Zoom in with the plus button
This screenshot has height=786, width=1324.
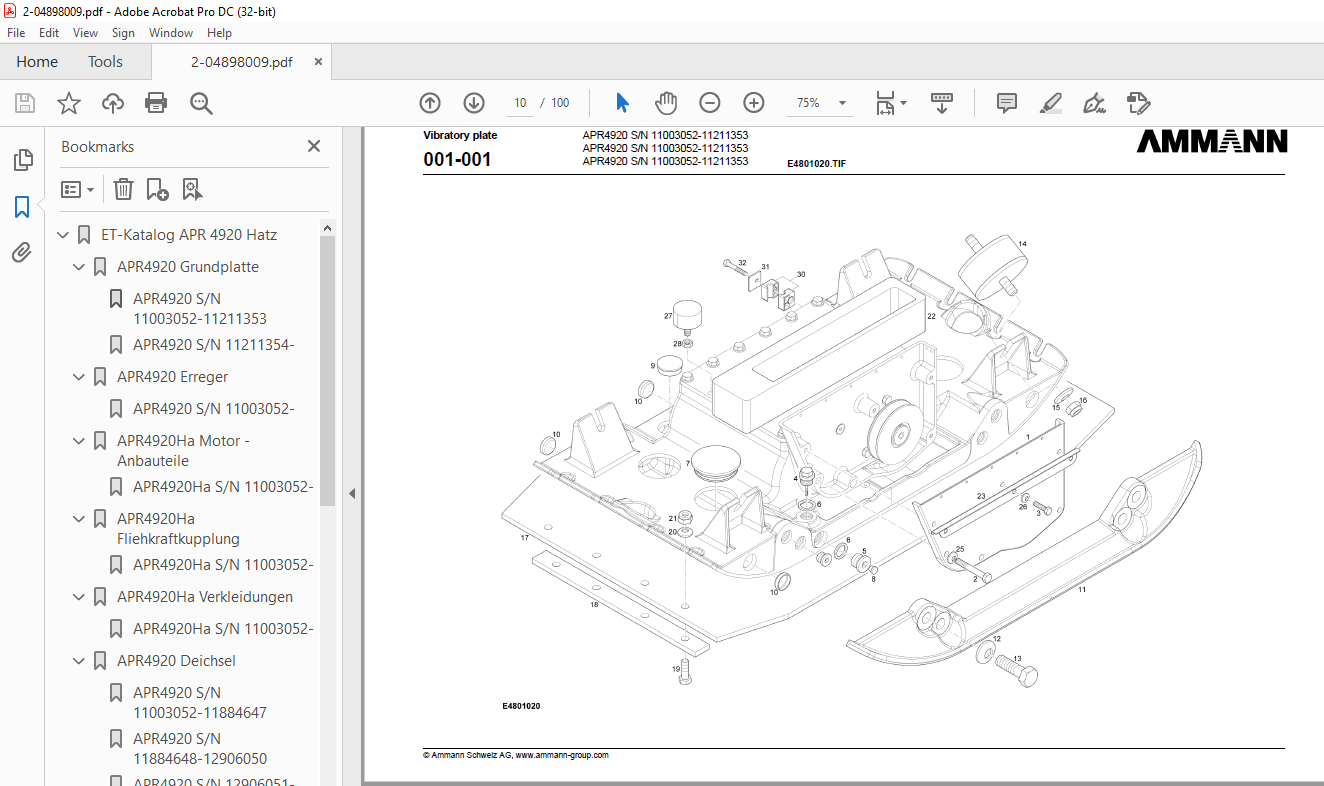[754, 103]
